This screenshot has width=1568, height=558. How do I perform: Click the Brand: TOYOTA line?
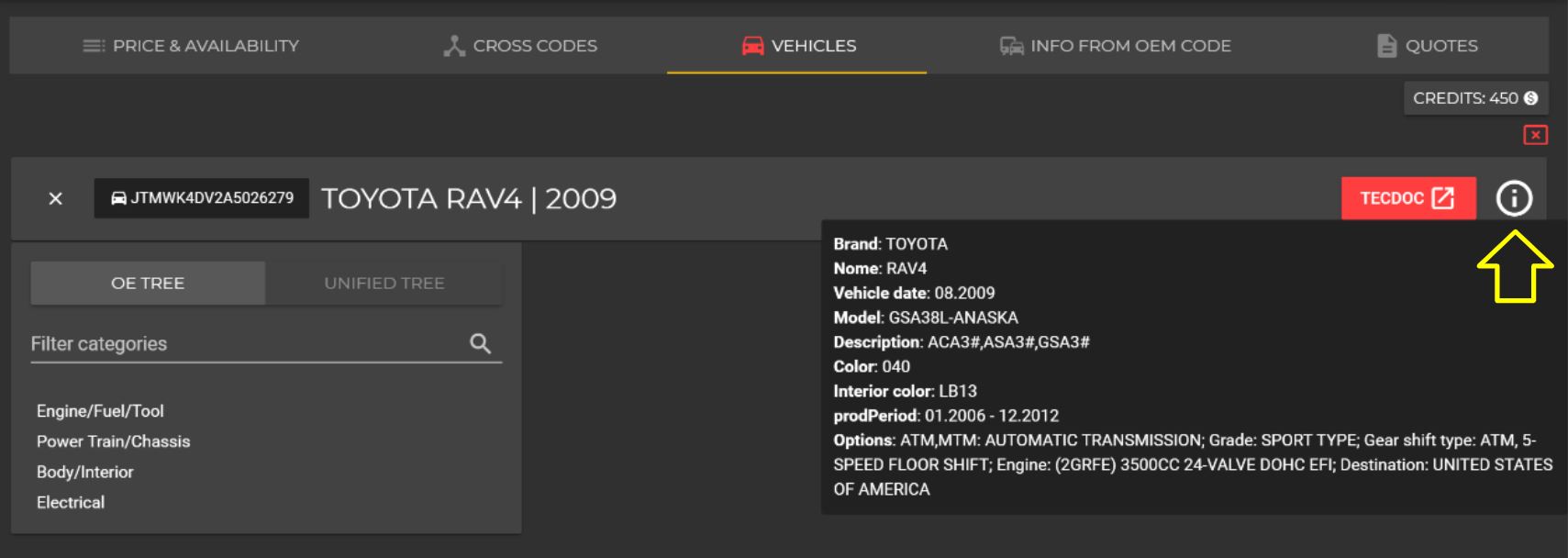(890, 244)
